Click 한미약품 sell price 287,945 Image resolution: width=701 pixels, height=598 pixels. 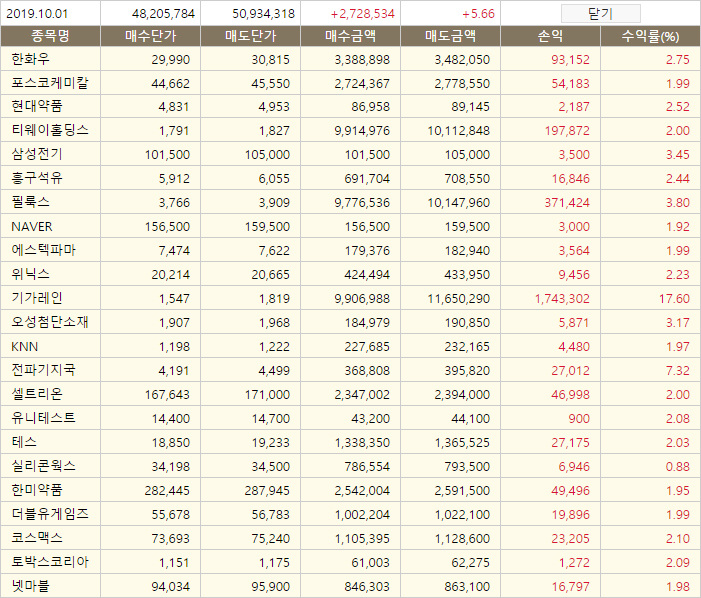pos(267,491)
